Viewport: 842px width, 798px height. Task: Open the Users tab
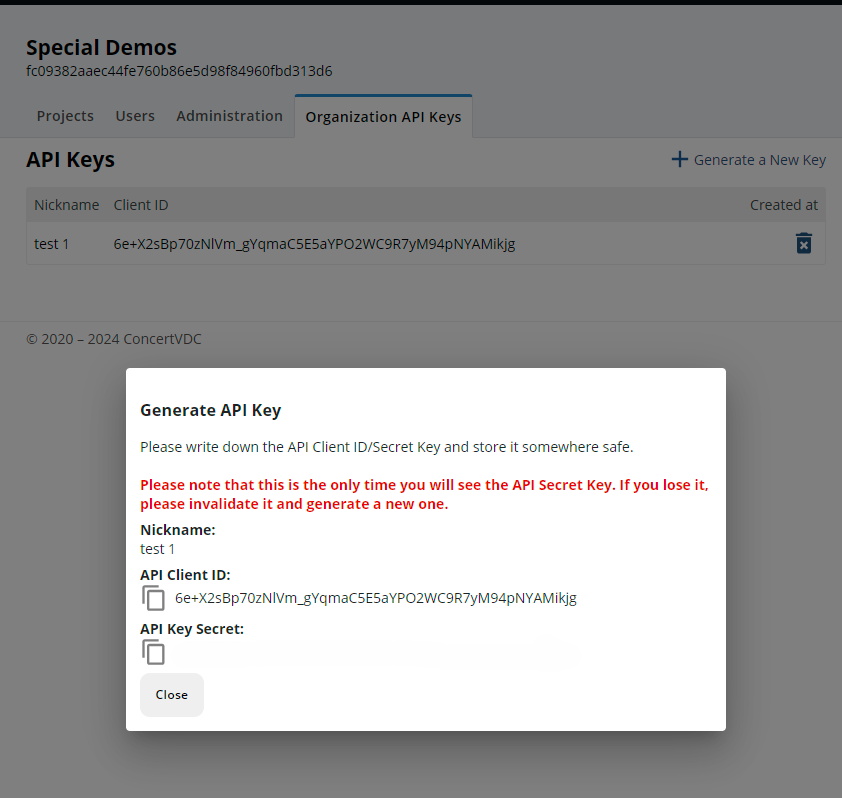pos(135,116)
